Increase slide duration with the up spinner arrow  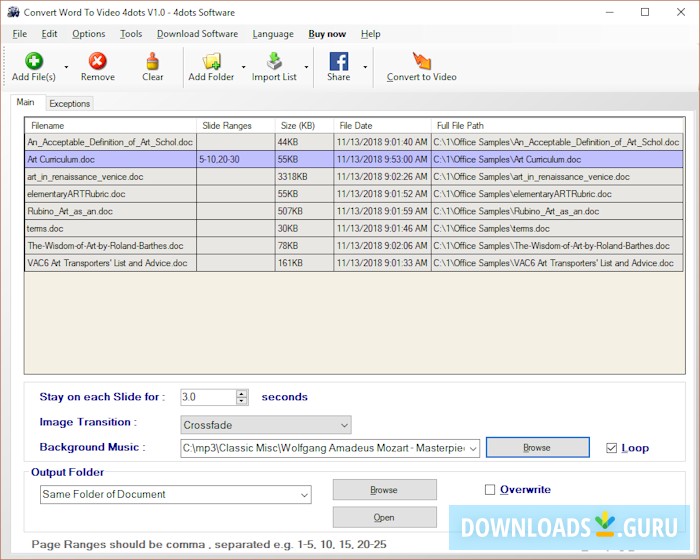(242, 393)
